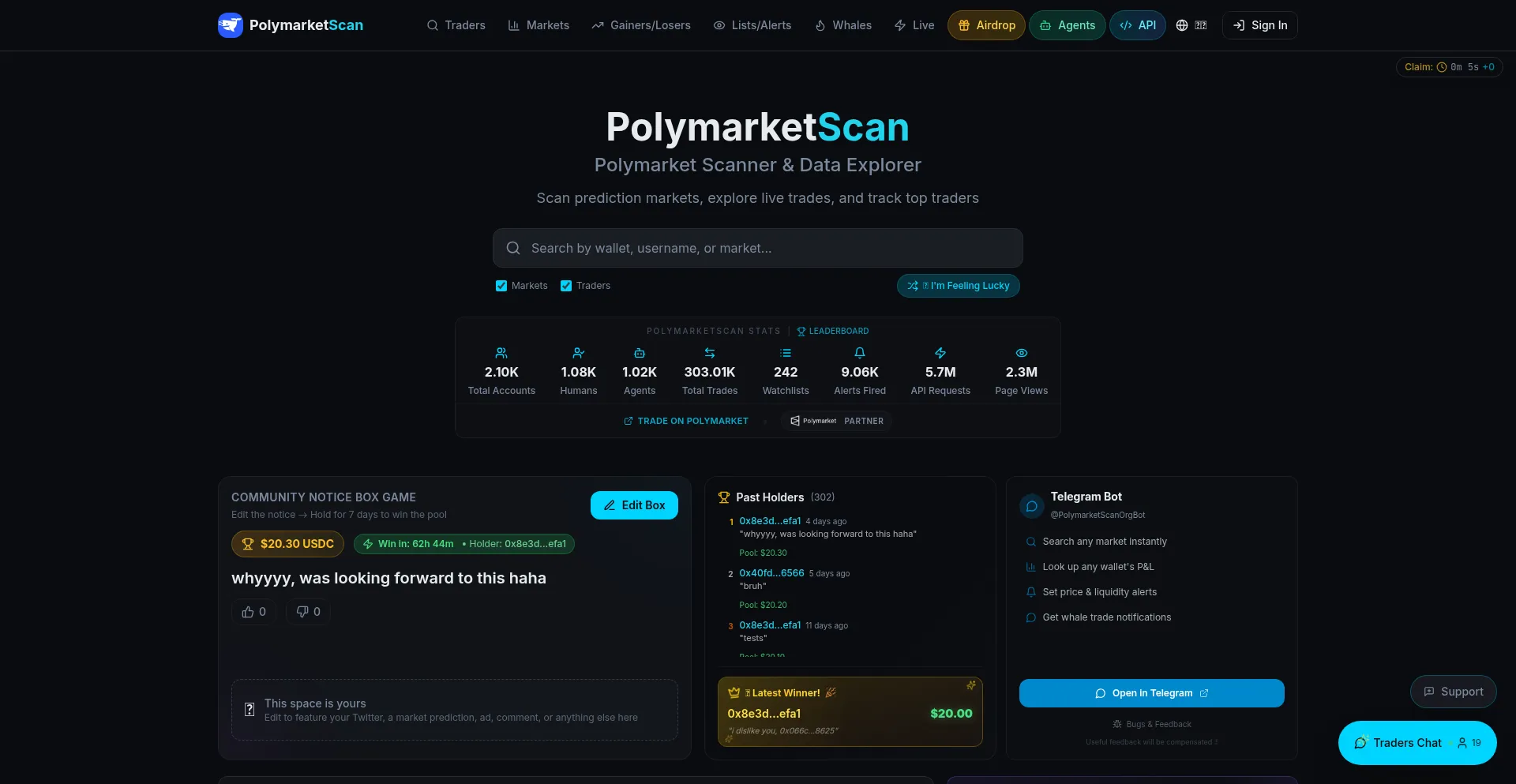Open Trade on Polymarket link
The height and width of the screenshot is (784, 1516).
point(686,421)
